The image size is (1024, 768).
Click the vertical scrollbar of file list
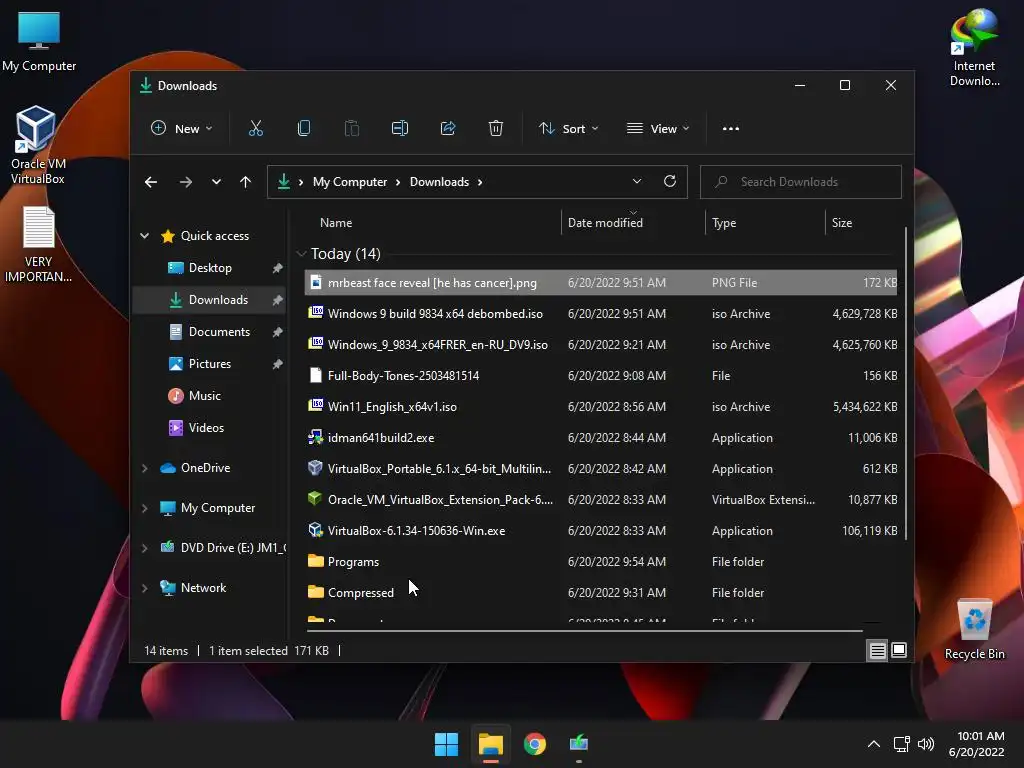coord(905,383)
